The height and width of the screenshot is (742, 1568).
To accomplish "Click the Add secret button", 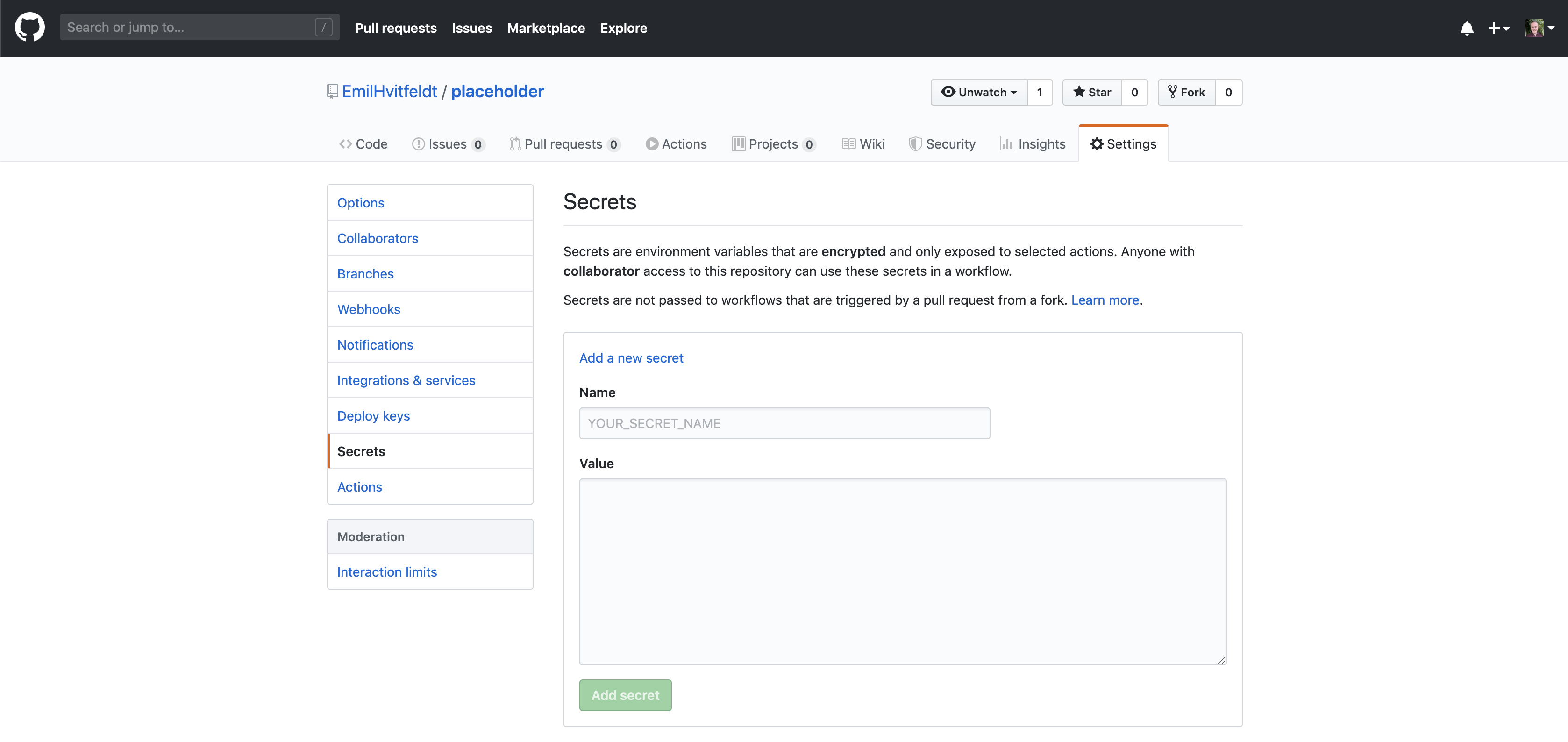I will pyautogui.click(x=625, y=695).
